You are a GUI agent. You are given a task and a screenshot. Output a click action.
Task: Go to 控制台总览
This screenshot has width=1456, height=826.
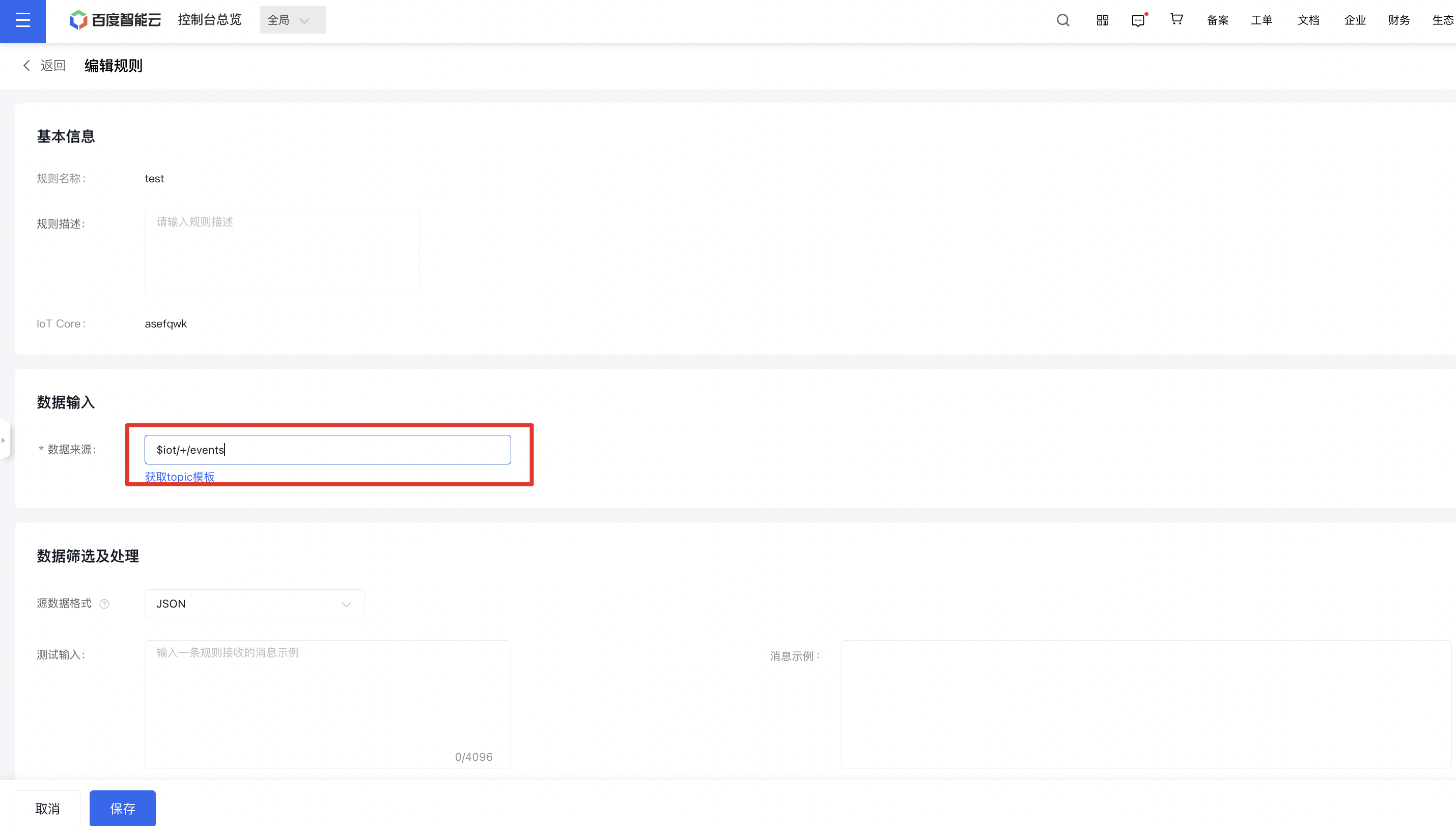click(210, 20)
